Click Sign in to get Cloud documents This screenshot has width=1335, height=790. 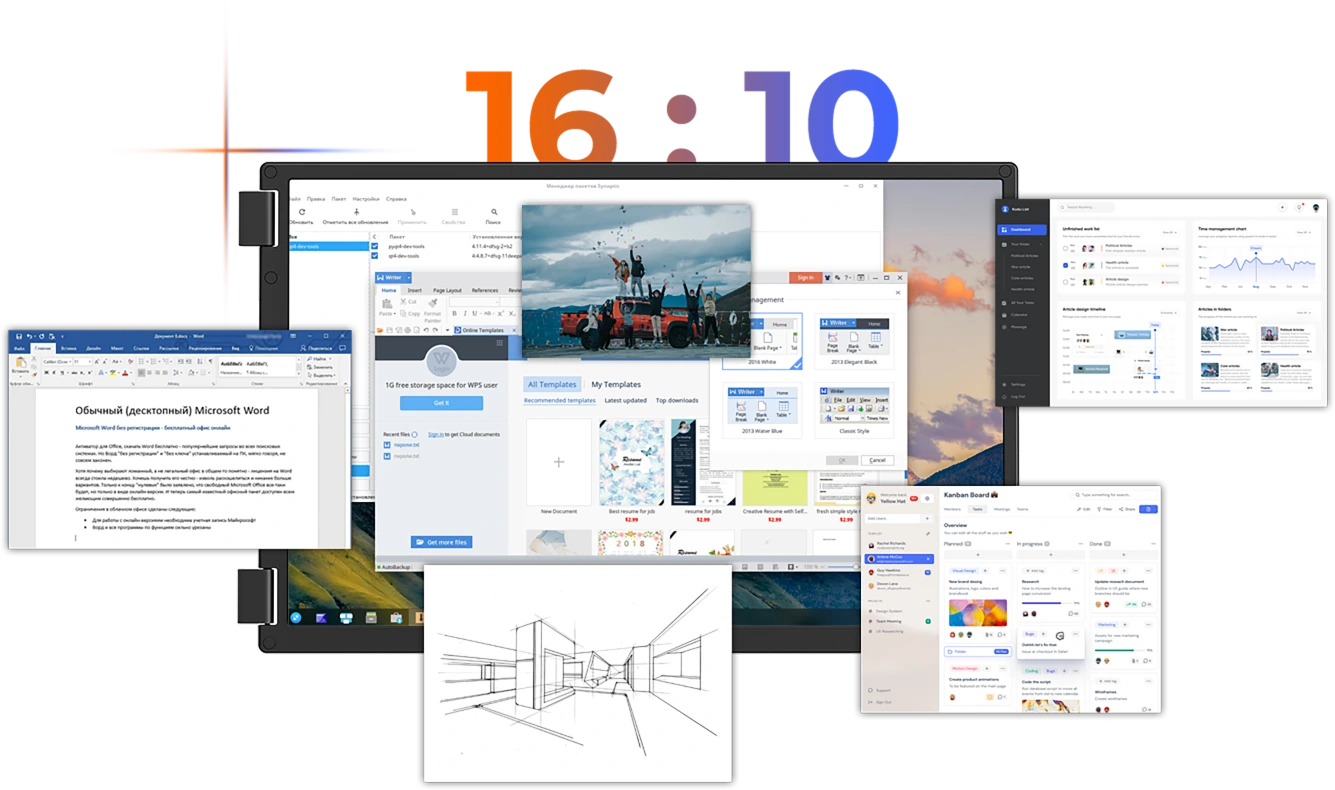(x=438, y=433)
